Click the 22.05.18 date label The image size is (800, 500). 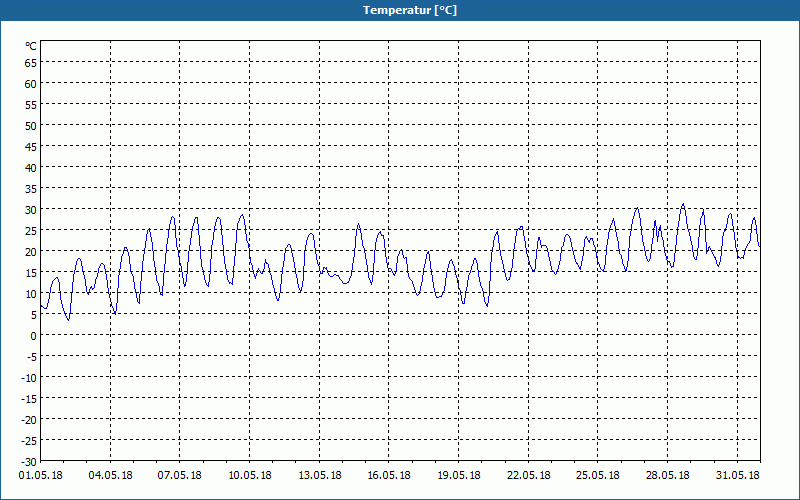[529, 476]
